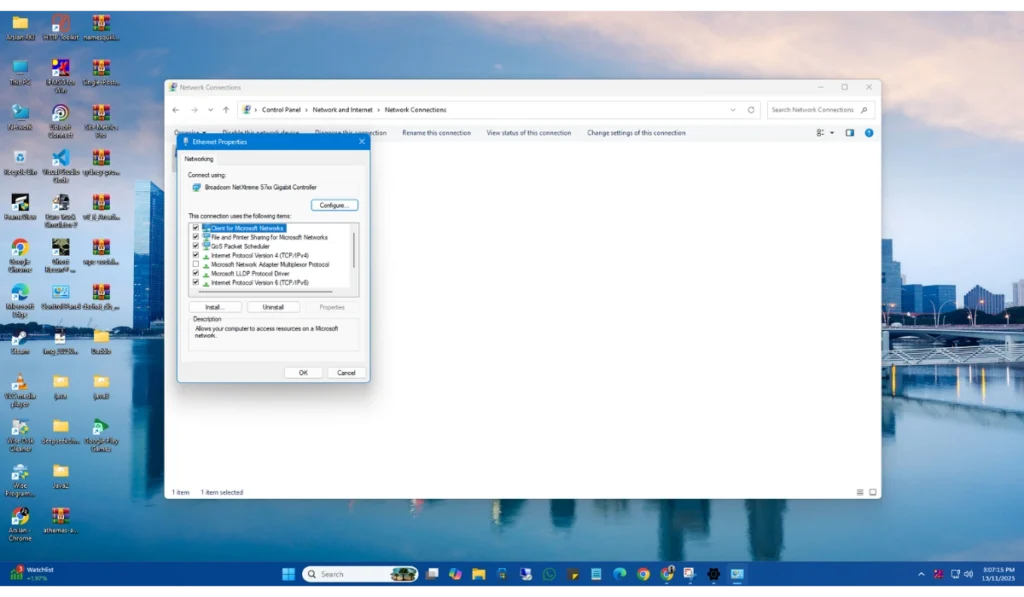The image size is (1024, 597).
Task: Toggle the preview pane icon
Action: point(850,132)
